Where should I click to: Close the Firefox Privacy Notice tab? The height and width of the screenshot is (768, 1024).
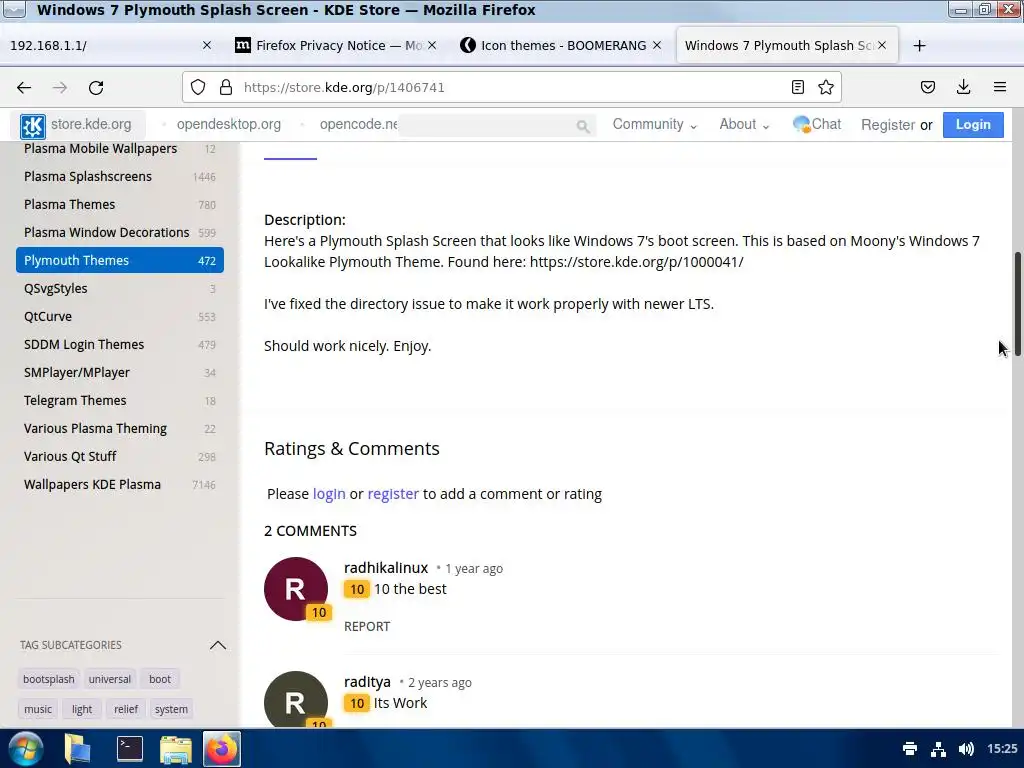[x=432, y=45]
